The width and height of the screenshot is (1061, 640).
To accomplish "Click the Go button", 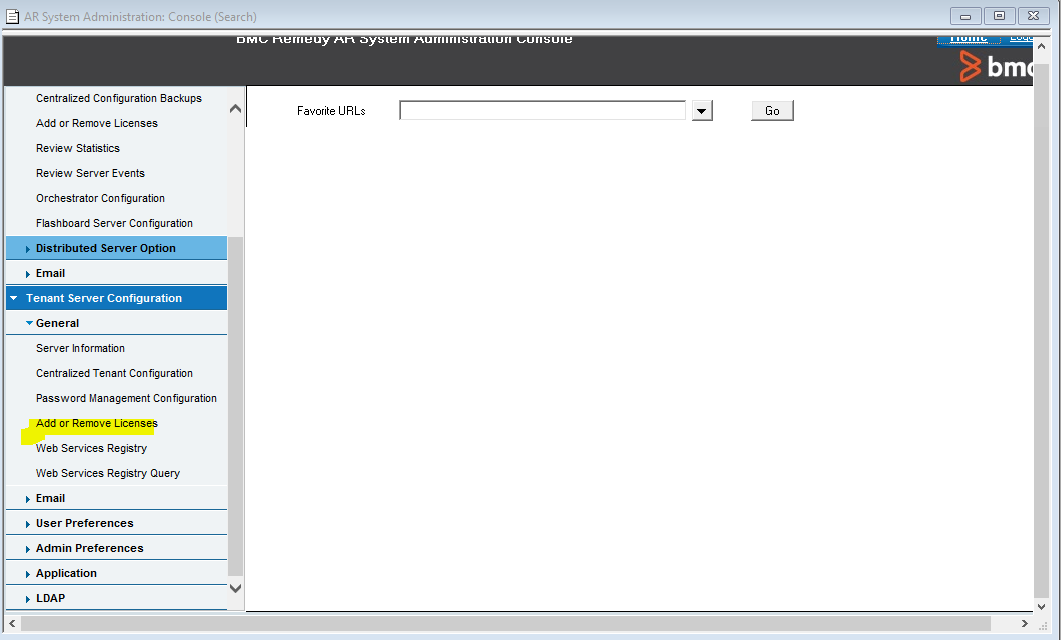I will tap(772, 111).
